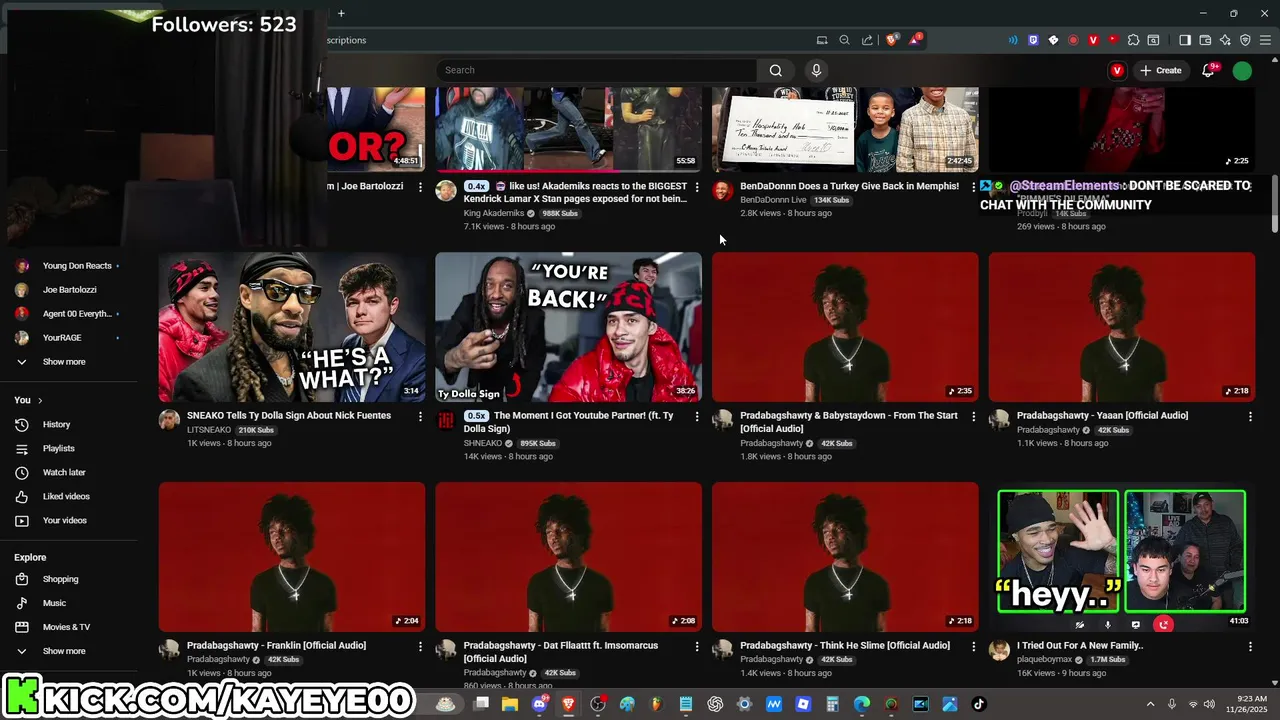Click the zoom magnifier icon in address bar
This screenshot has height=720, width=1280.
844,40
